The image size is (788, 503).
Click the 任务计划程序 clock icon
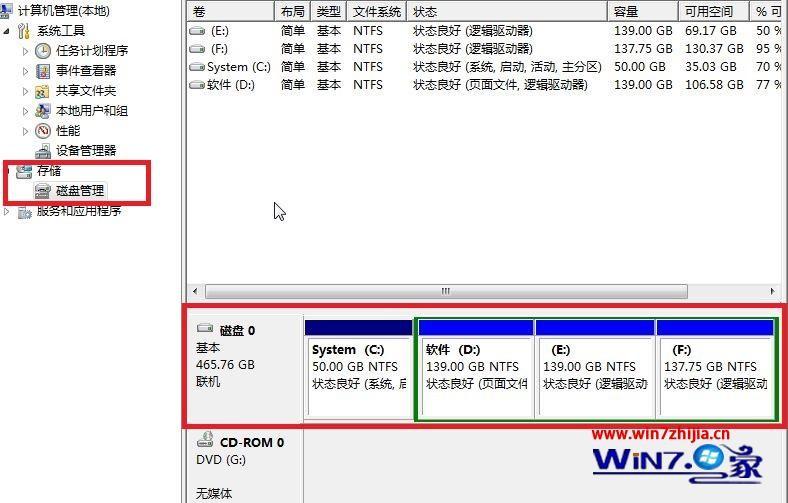pos(43,50)
